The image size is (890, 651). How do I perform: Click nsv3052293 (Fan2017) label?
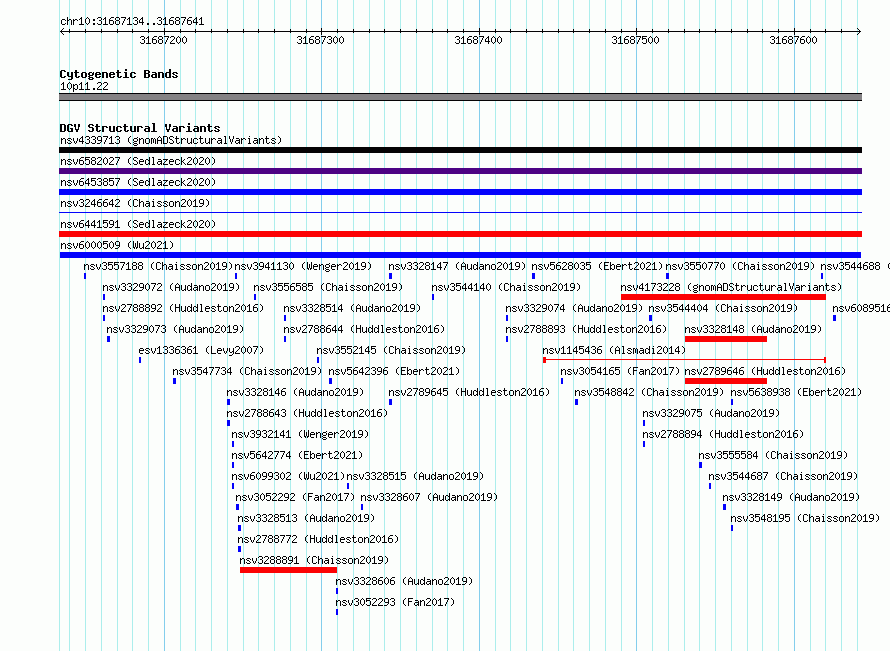[x=395, y=602]
